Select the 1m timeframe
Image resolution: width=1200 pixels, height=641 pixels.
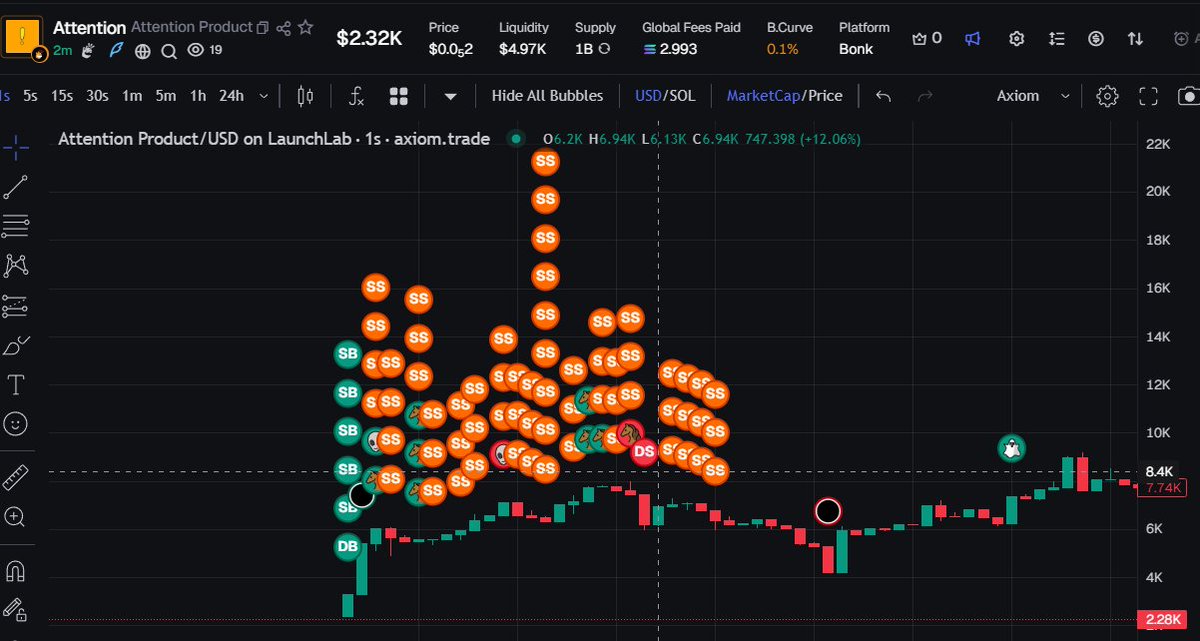[x=132, y=96]
